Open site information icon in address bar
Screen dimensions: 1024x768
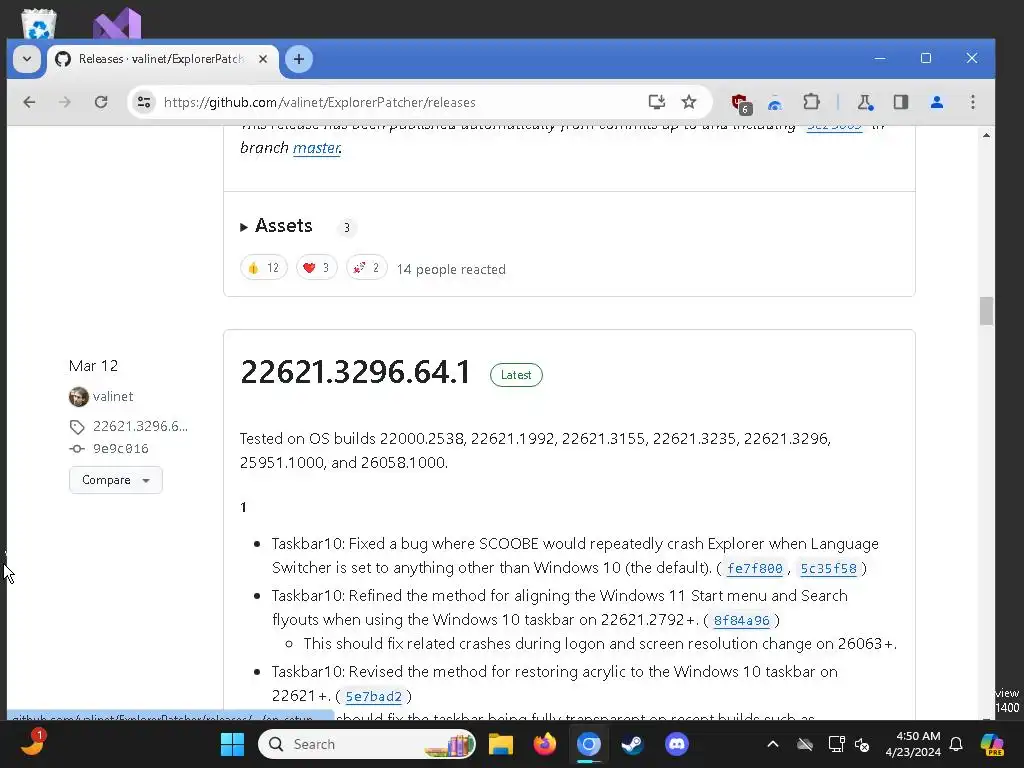pos(144,102)
